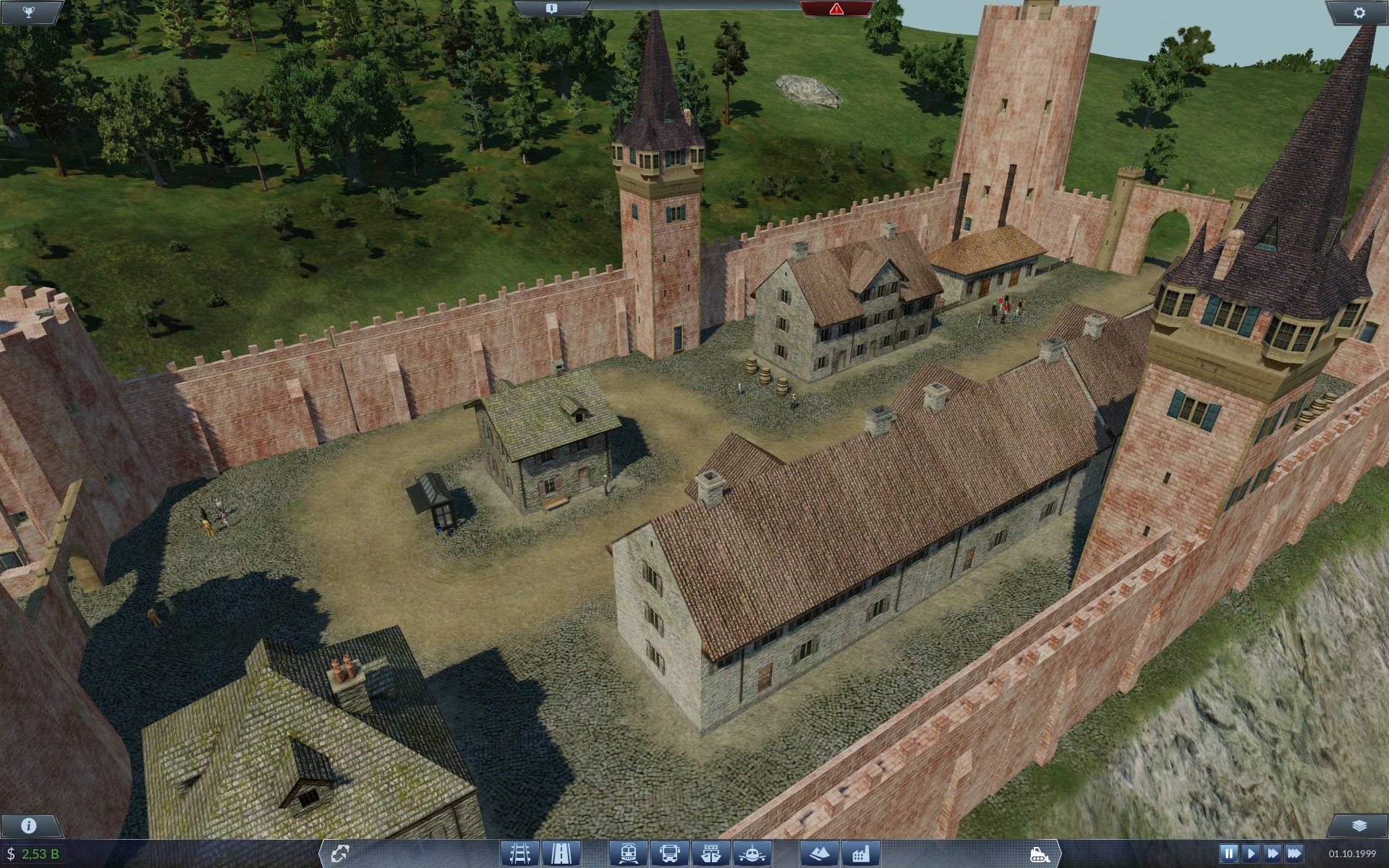Image resolution: width=1389 pixels, height=868 pixels.
Task: Set game speed to triple fast-forward
Action: point(1294,854)
